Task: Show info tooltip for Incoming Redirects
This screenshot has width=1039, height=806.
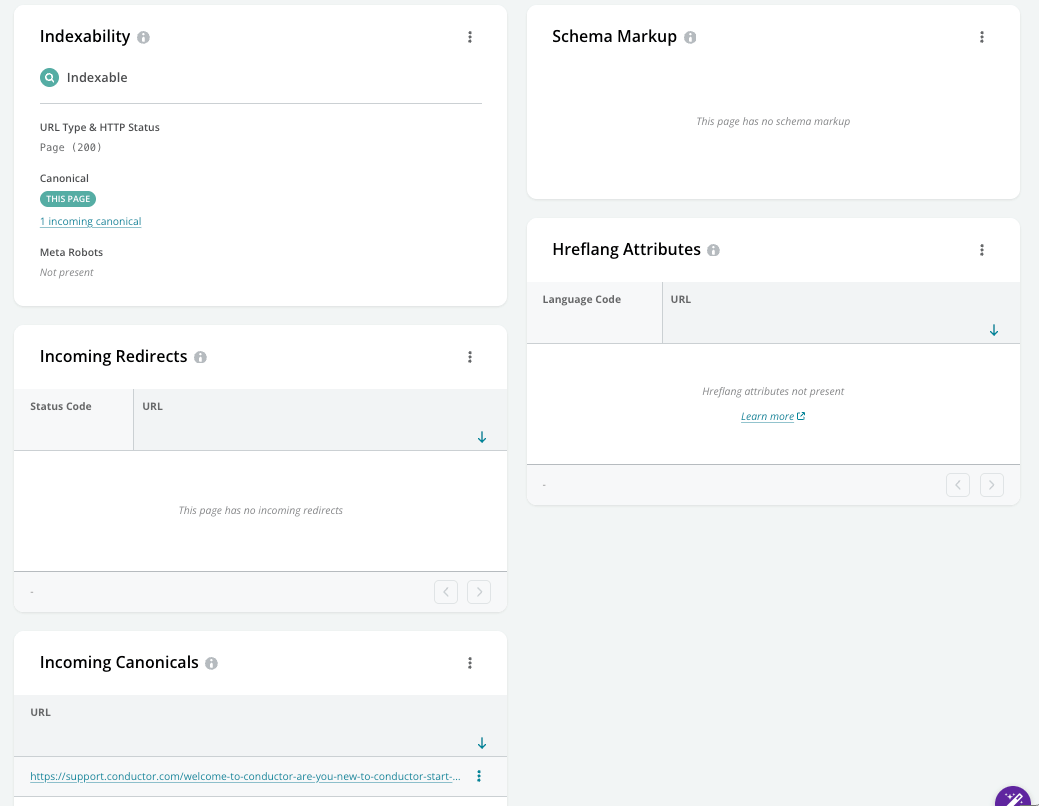Action: pyautogui.click(x=200, y=357)
